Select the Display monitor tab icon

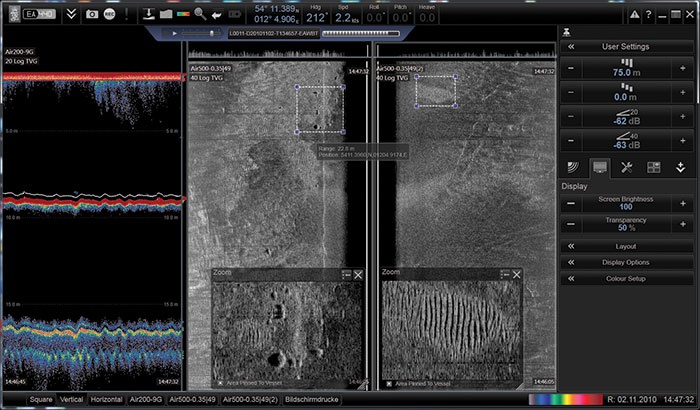[600, 167]
